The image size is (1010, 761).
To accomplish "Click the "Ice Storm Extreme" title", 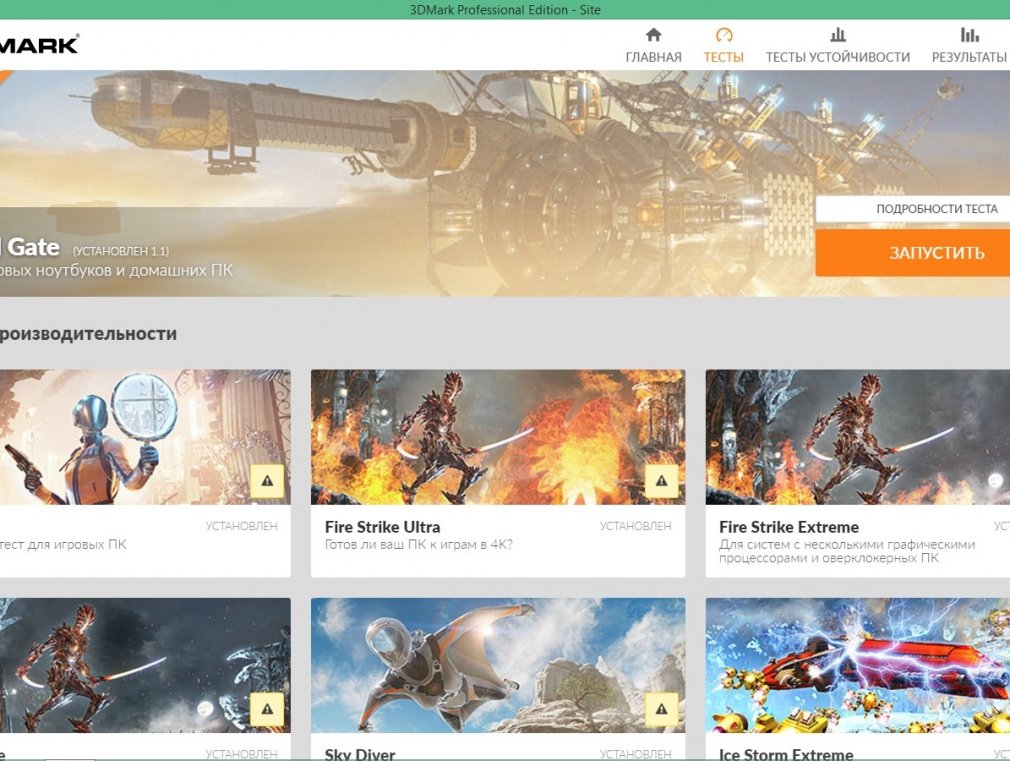I will (x=786, y=754).
